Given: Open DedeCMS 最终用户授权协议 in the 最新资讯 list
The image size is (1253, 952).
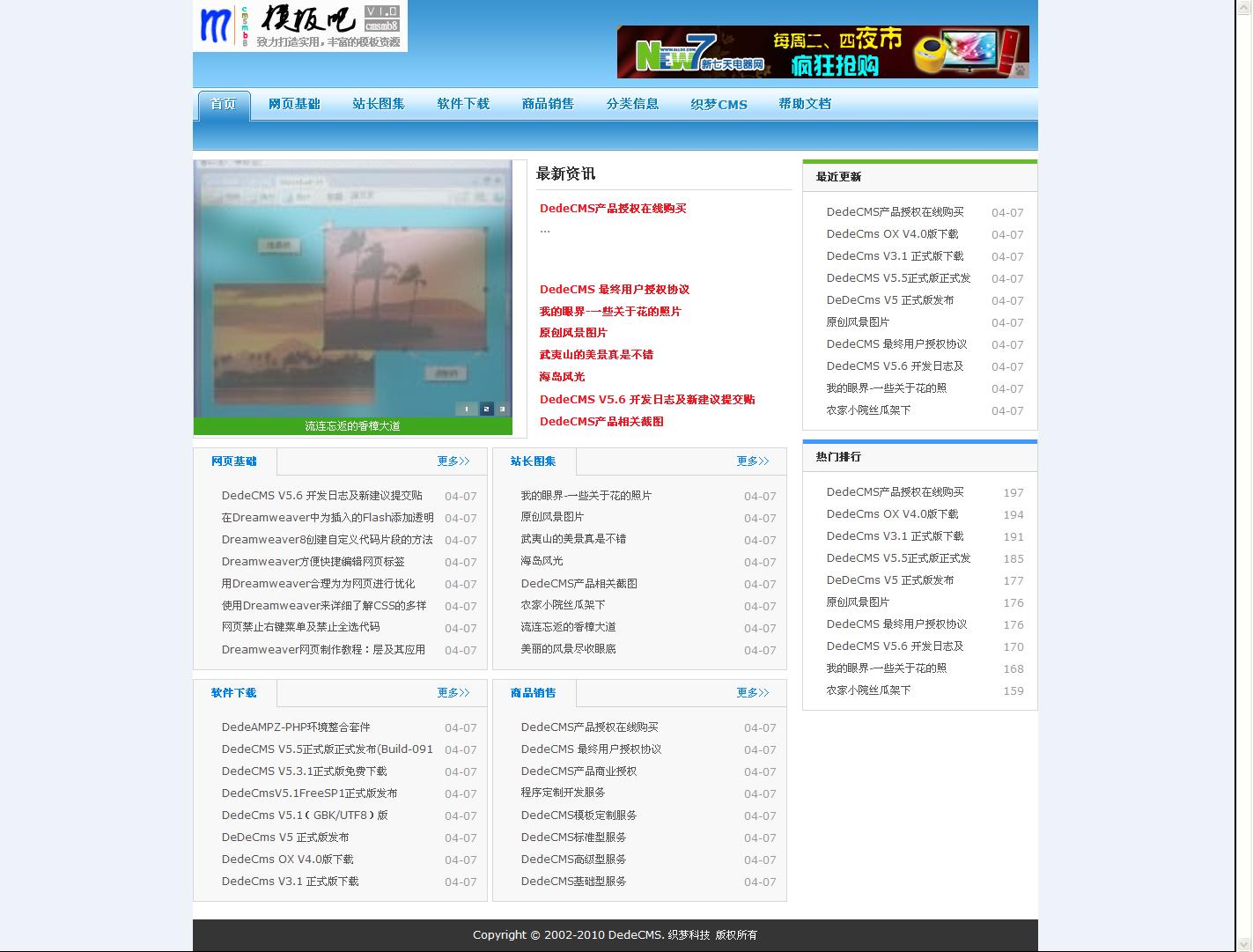Looking at the screenshot, I should click(615, 290).
